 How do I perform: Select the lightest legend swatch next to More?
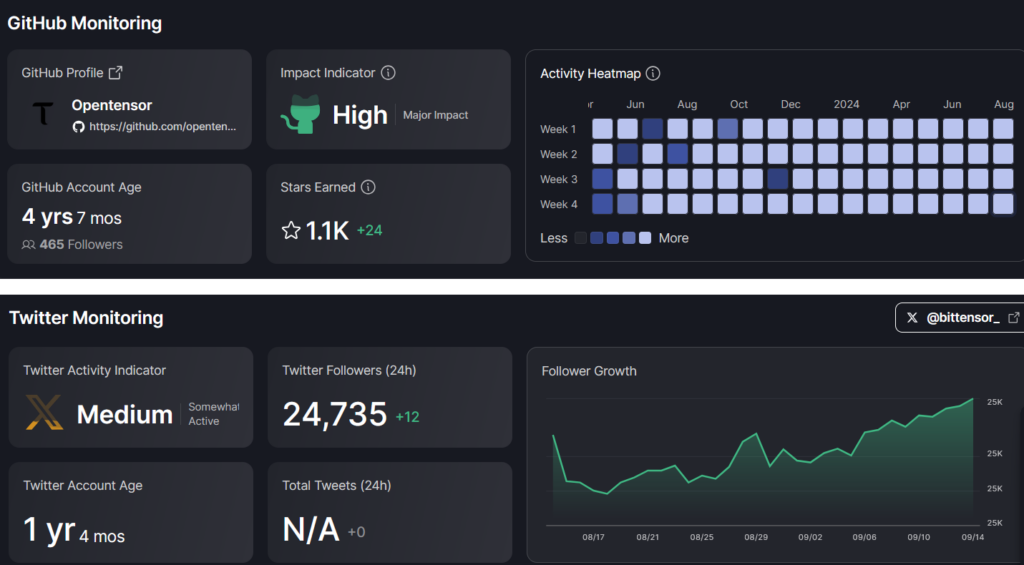645,238
